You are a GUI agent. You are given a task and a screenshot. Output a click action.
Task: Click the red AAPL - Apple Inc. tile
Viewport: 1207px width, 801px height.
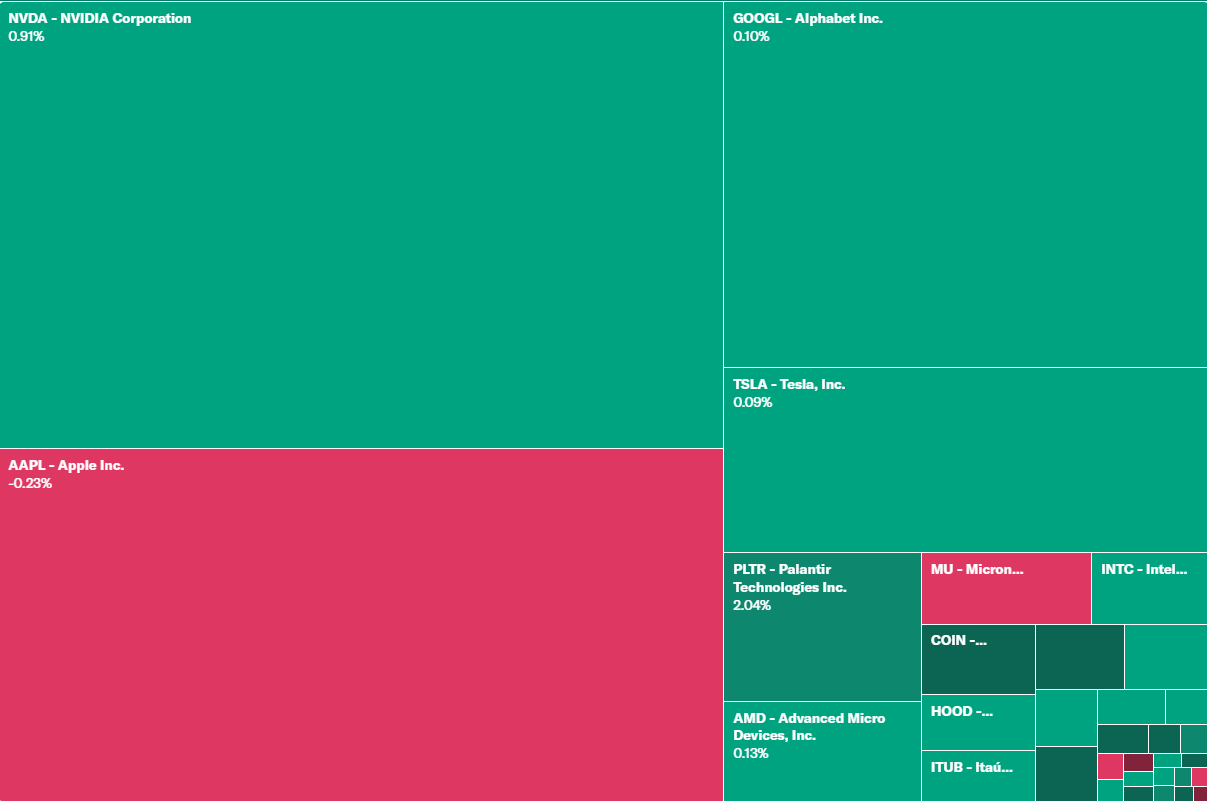(361, 625)
